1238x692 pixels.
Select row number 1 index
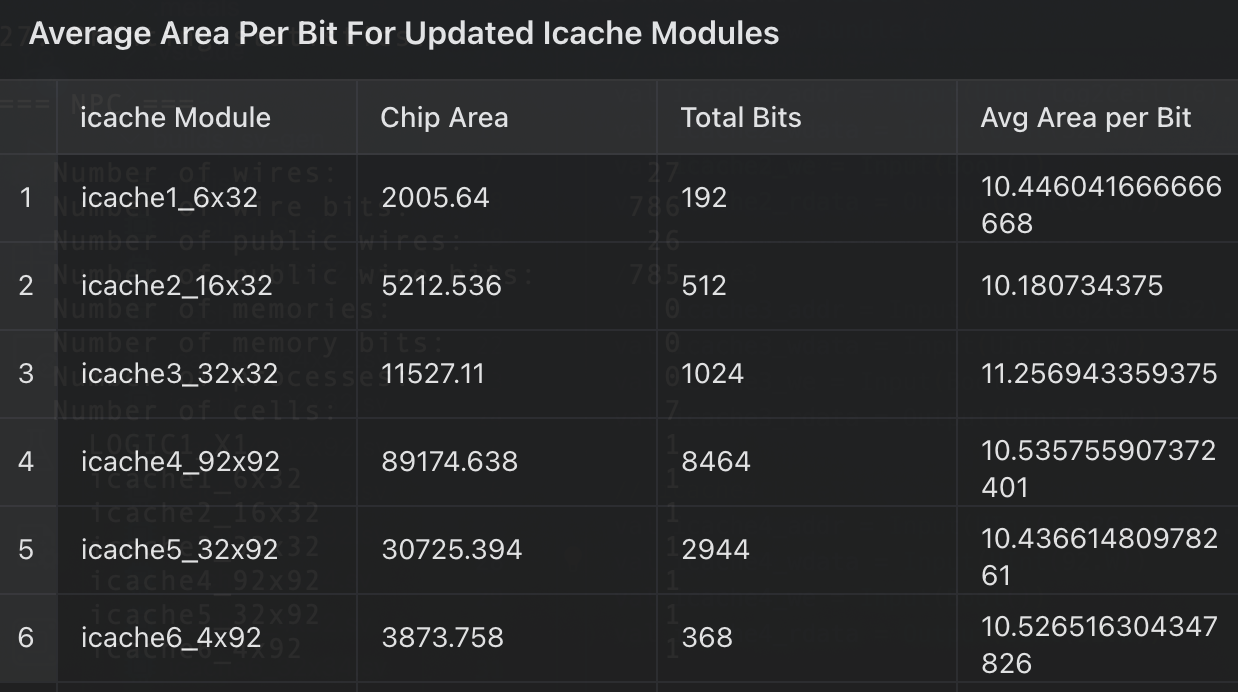click(x=26, y=197)
